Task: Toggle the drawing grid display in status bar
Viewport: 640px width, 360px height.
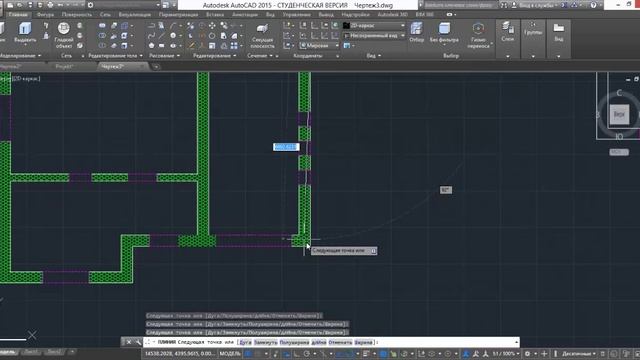Action: [x=247, y=353]
